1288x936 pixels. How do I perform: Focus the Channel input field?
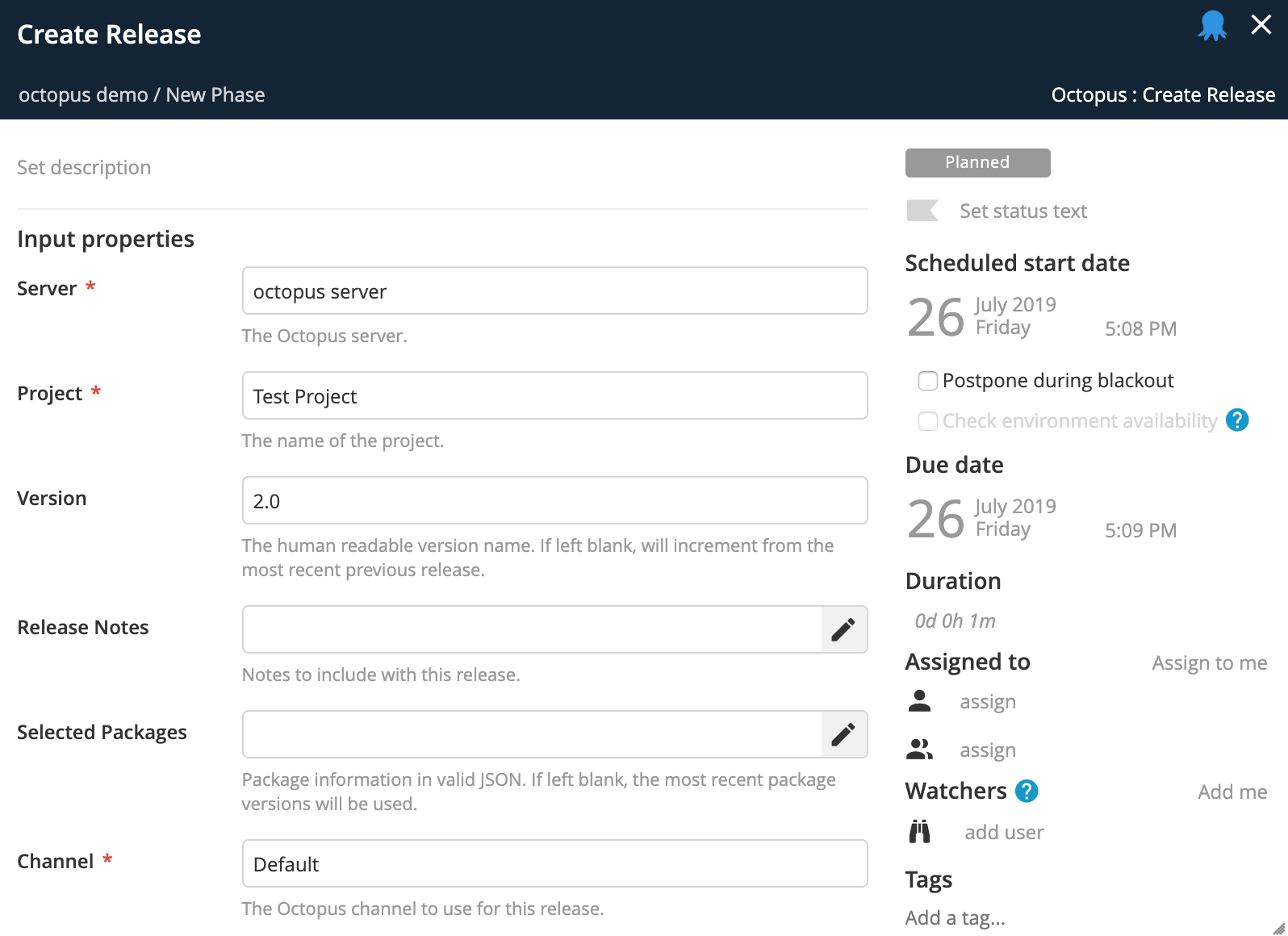pos(554,863)
